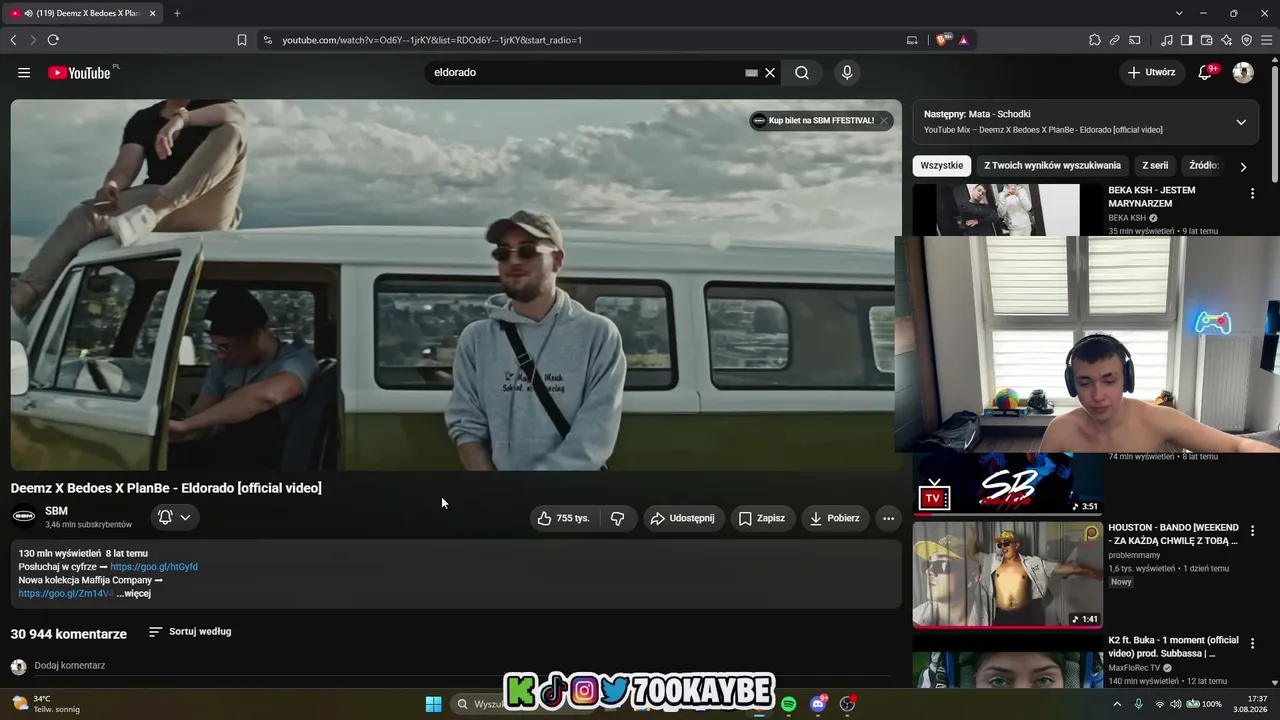Go back to previous page
The height and width of the screenshot is (720, 1280).
[x=13, y=40]
